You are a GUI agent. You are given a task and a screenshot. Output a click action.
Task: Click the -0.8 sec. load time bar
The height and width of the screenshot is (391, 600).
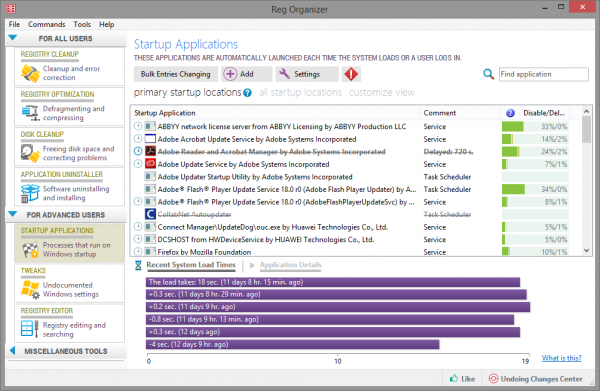(330, 319)
